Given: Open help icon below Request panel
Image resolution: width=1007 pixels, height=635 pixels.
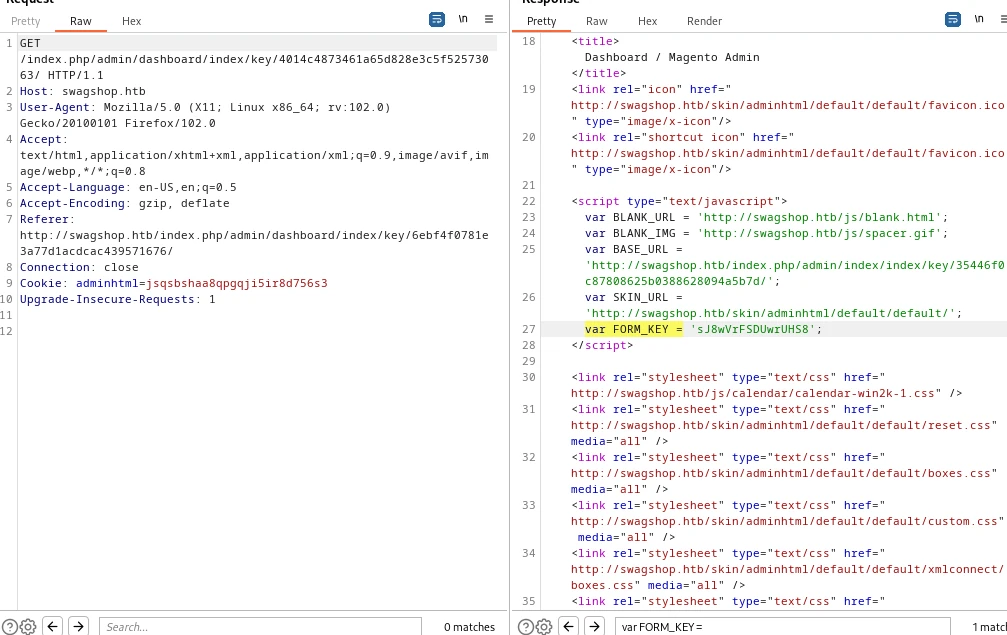Looking at the screenshot, I should (x=10, y=627).
